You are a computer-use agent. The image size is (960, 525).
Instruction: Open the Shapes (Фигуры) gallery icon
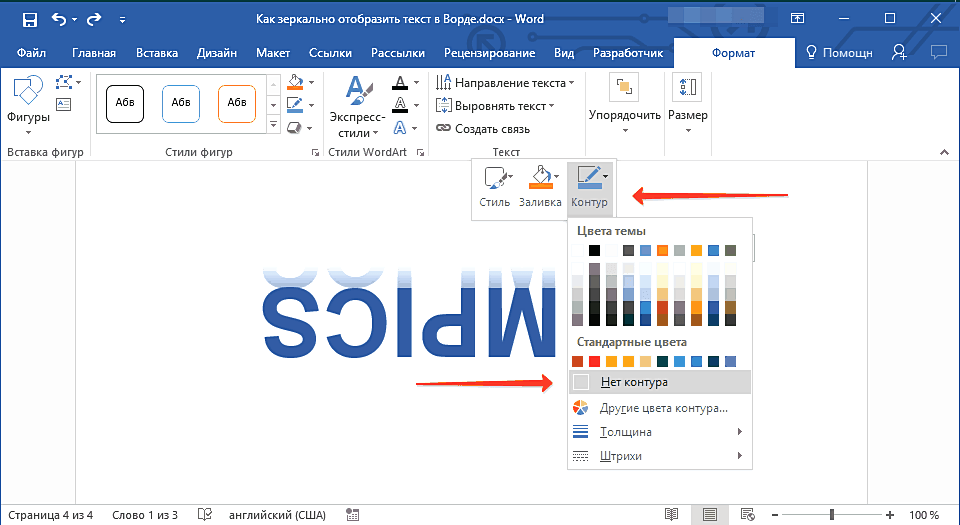[27, 93]
